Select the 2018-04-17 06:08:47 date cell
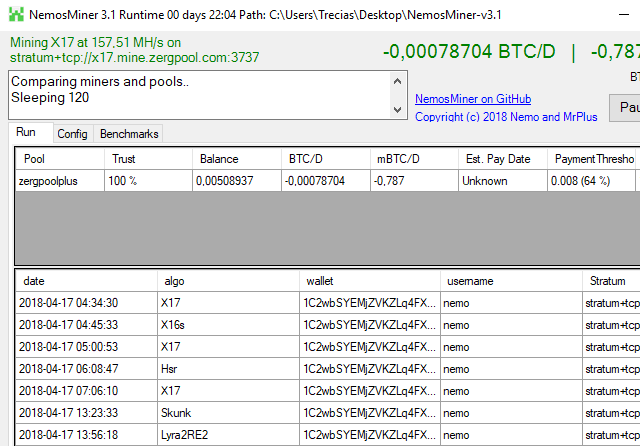Viewport: 640px width, 446px height. coord(86,369)
